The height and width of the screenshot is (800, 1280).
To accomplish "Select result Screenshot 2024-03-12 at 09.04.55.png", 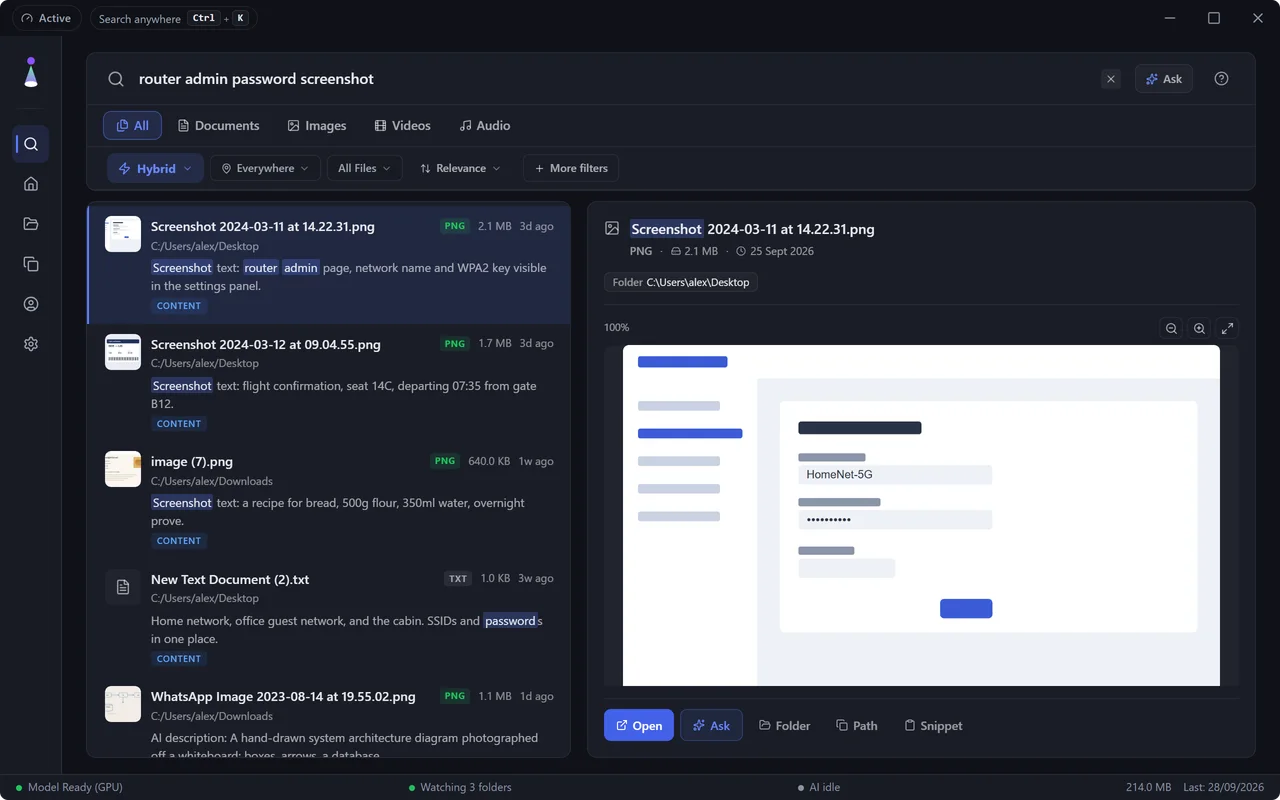I will 329,383.
